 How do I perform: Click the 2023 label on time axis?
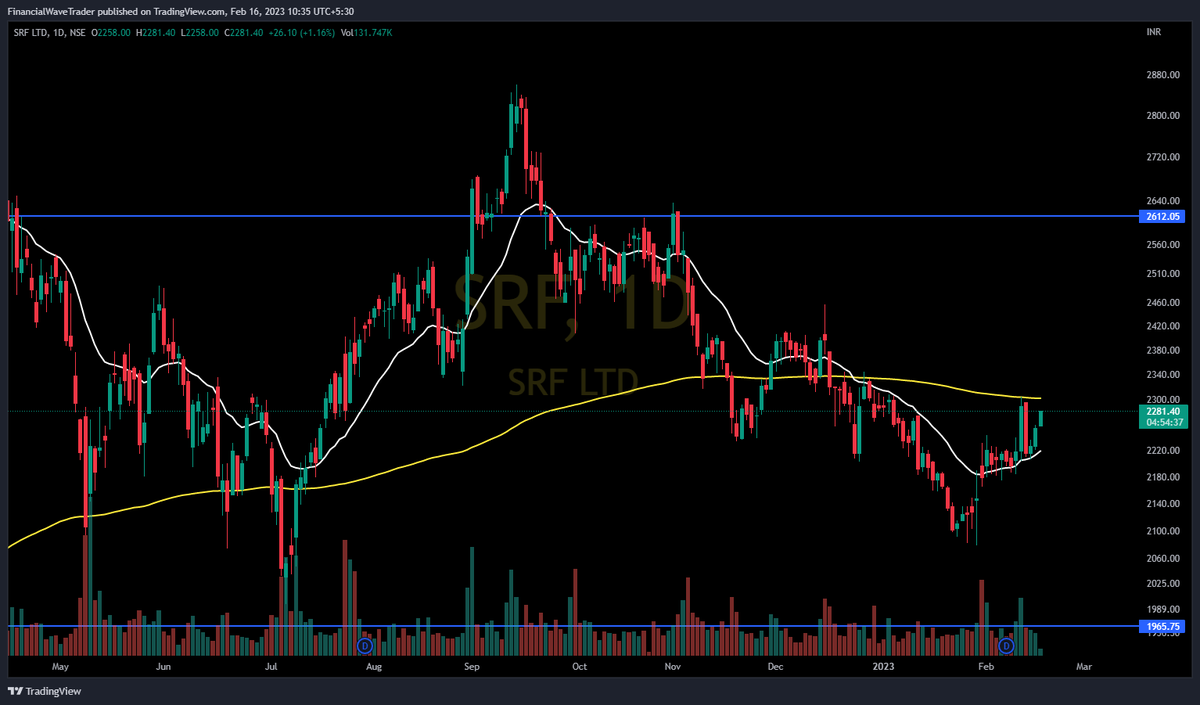pyautogui.click(x=883, y=665)
